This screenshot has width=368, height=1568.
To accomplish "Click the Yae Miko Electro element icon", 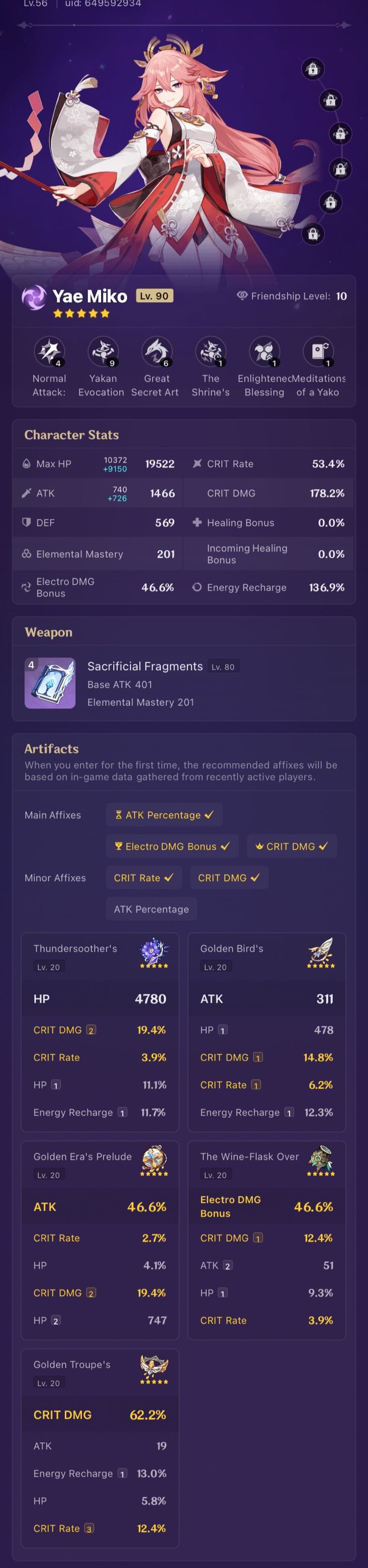I will [x=33, y=297].
